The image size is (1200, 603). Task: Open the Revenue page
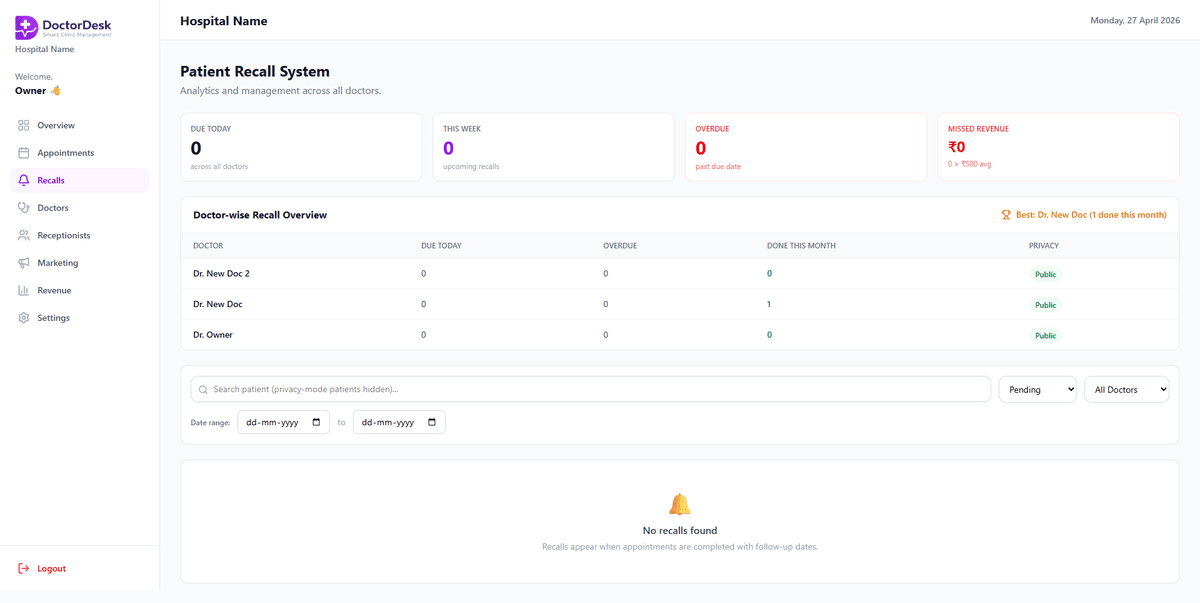click(x=80, y=291)
